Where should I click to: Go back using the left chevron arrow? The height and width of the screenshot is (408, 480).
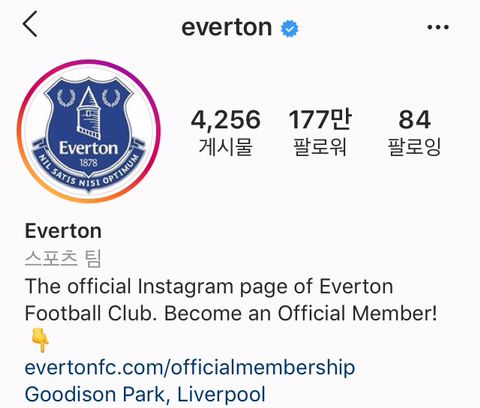[x=30, y=24]
